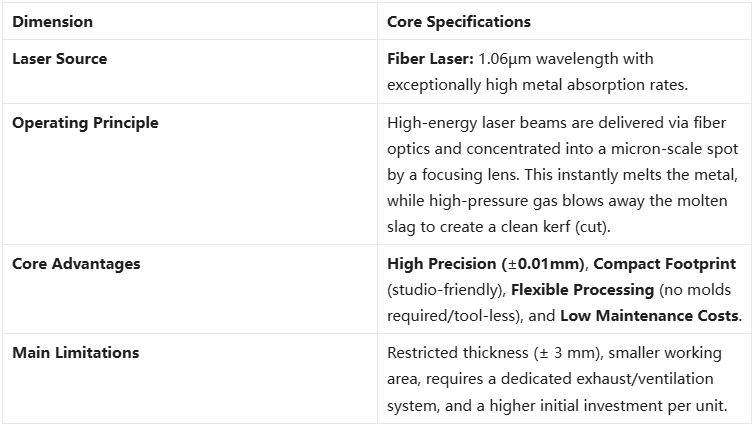Select the "Laser Source" row label

59,59
